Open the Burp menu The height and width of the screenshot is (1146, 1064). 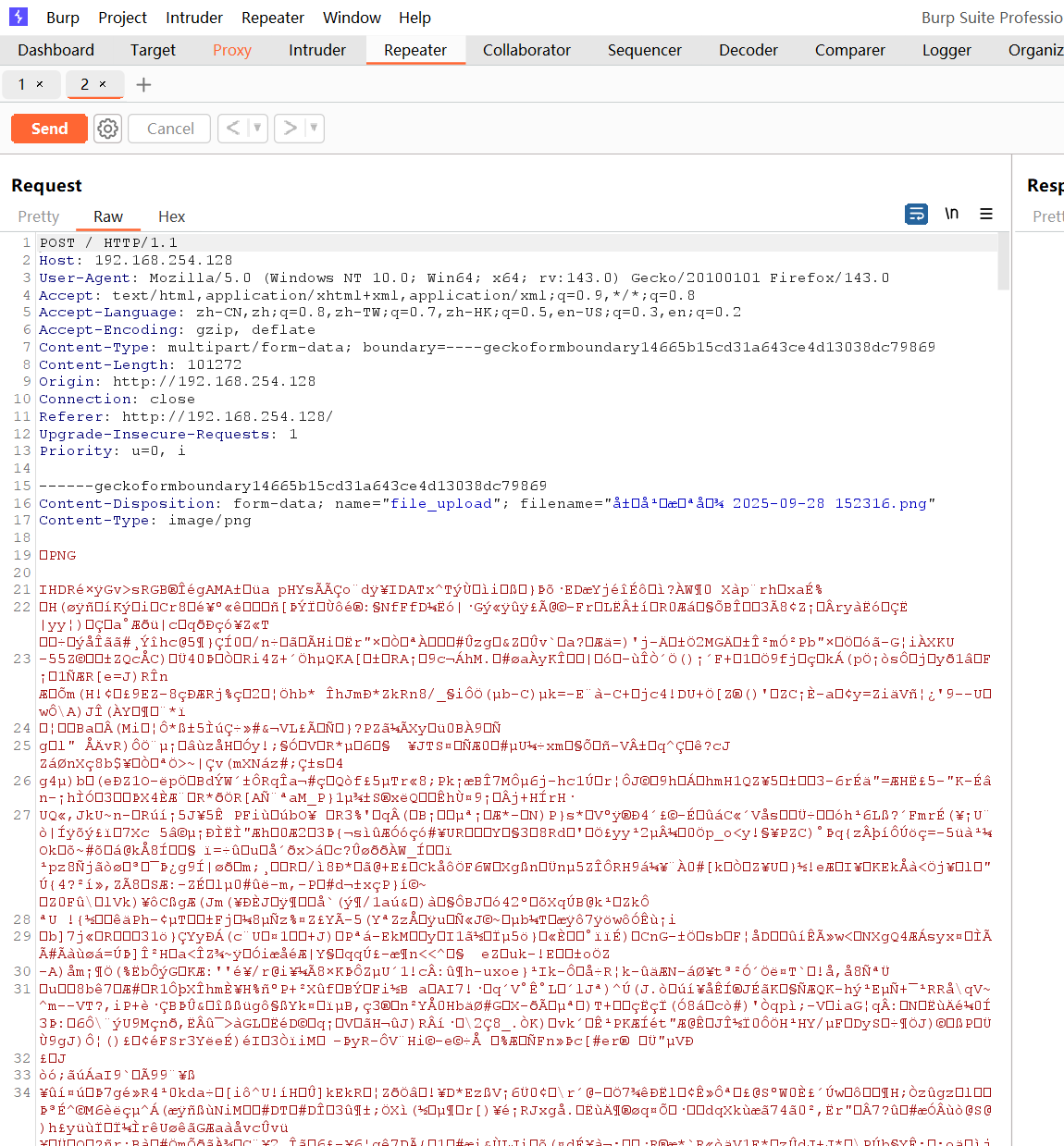63,18
